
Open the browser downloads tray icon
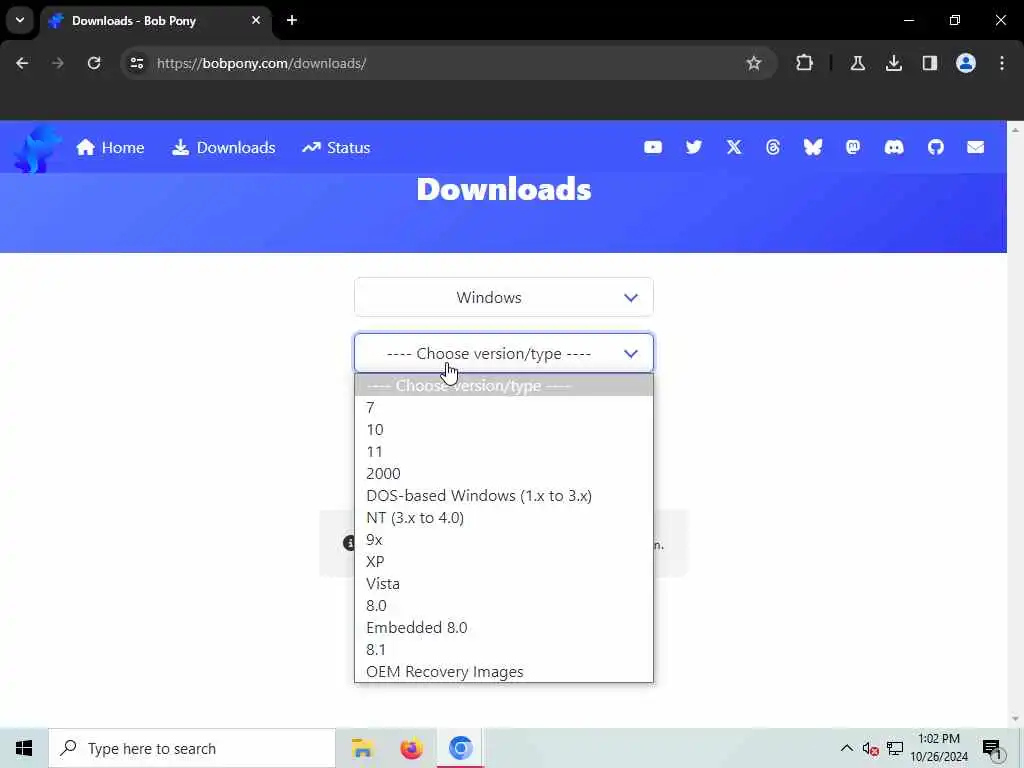pos(893,63)
